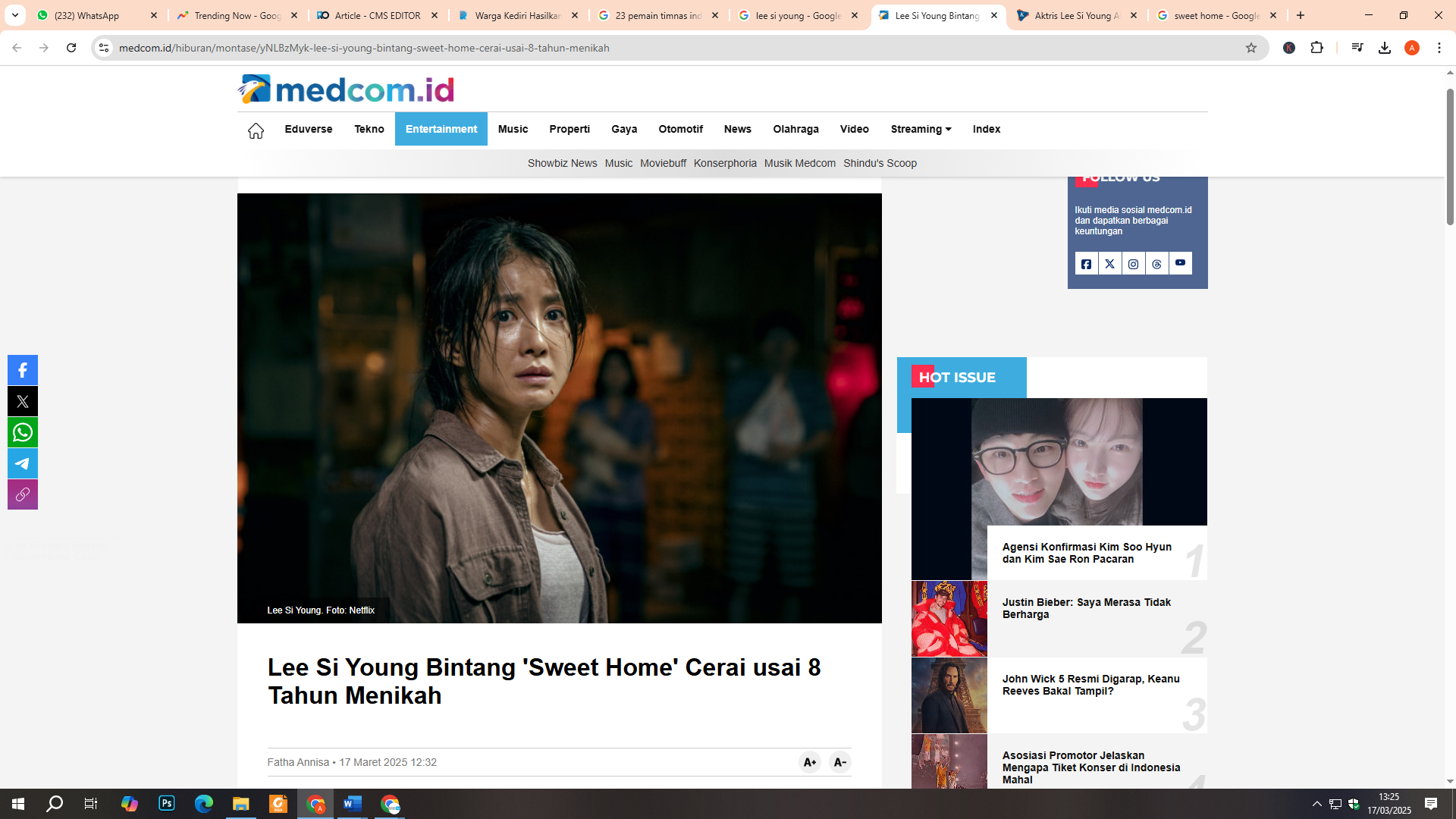Click the browser address bar URL

tap(364, 48)
